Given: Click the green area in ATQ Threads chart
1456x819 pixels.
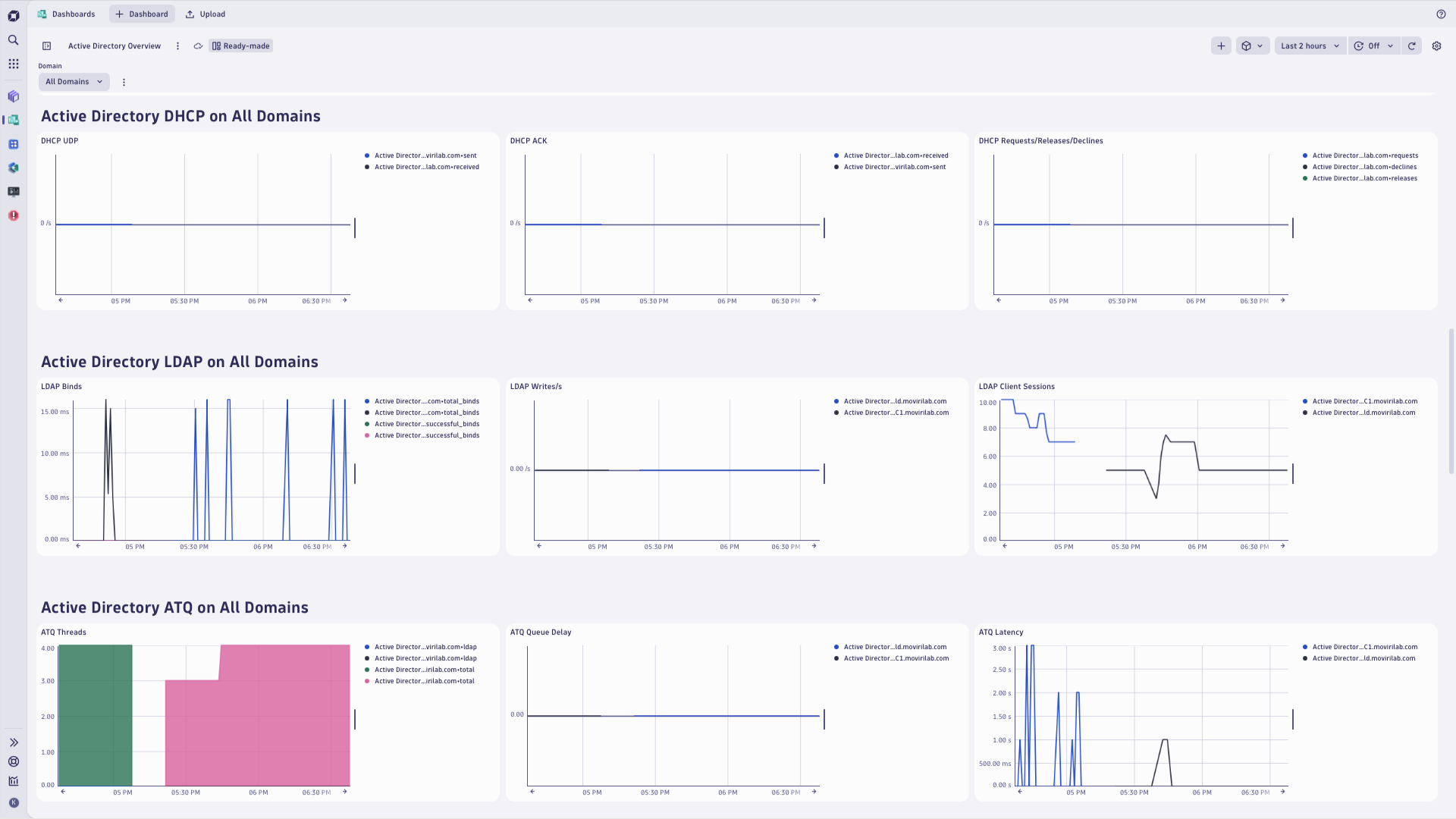Looking at the screenshot, I should pyautogui.click(x=95, y=715).
